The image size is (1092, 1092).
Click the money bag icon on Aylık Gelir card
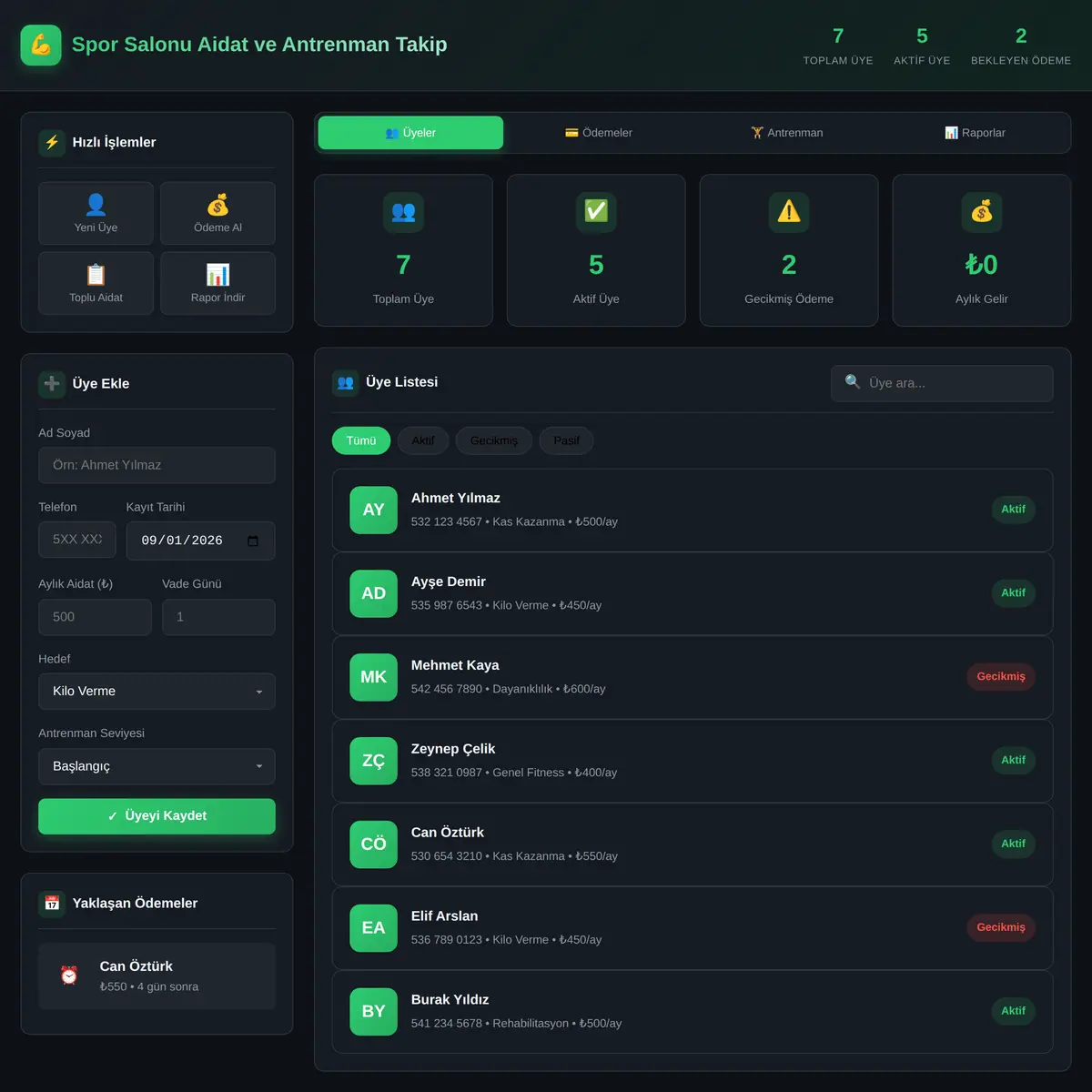click(982, 212)
